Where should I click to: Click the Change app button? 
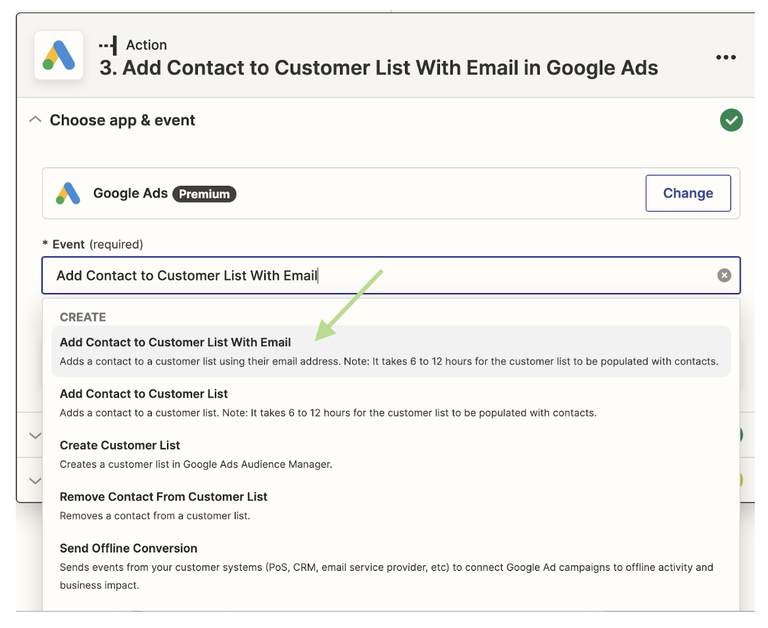pyautogui.click(x=688, y=193)
